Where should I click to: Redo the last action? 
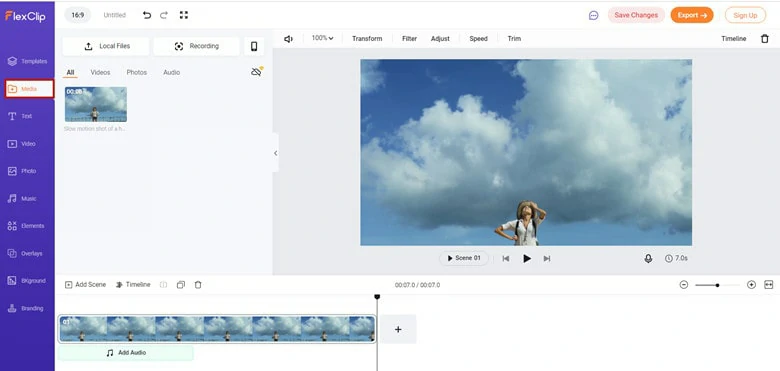tap(164, 15)
